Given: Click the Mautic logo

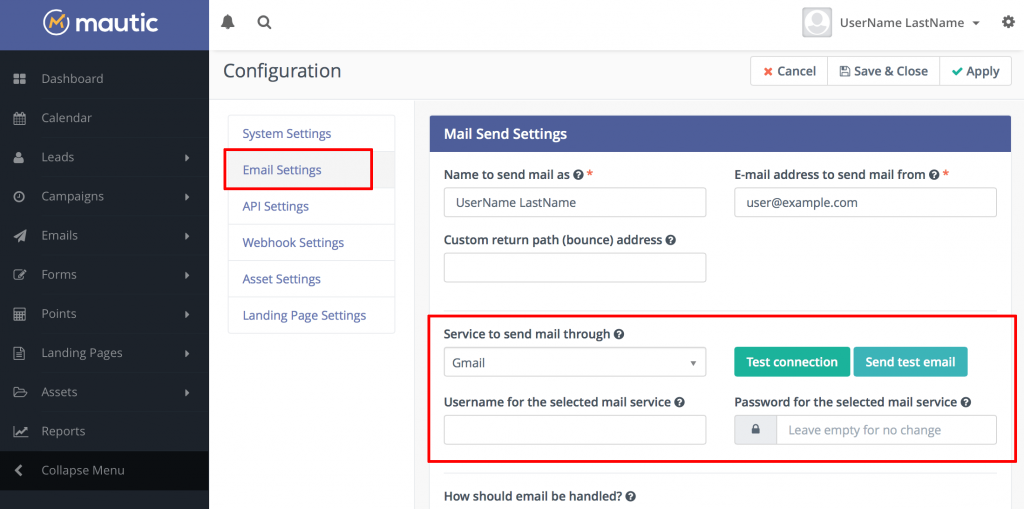Looking at the screenshot, I should click(101, 22).
